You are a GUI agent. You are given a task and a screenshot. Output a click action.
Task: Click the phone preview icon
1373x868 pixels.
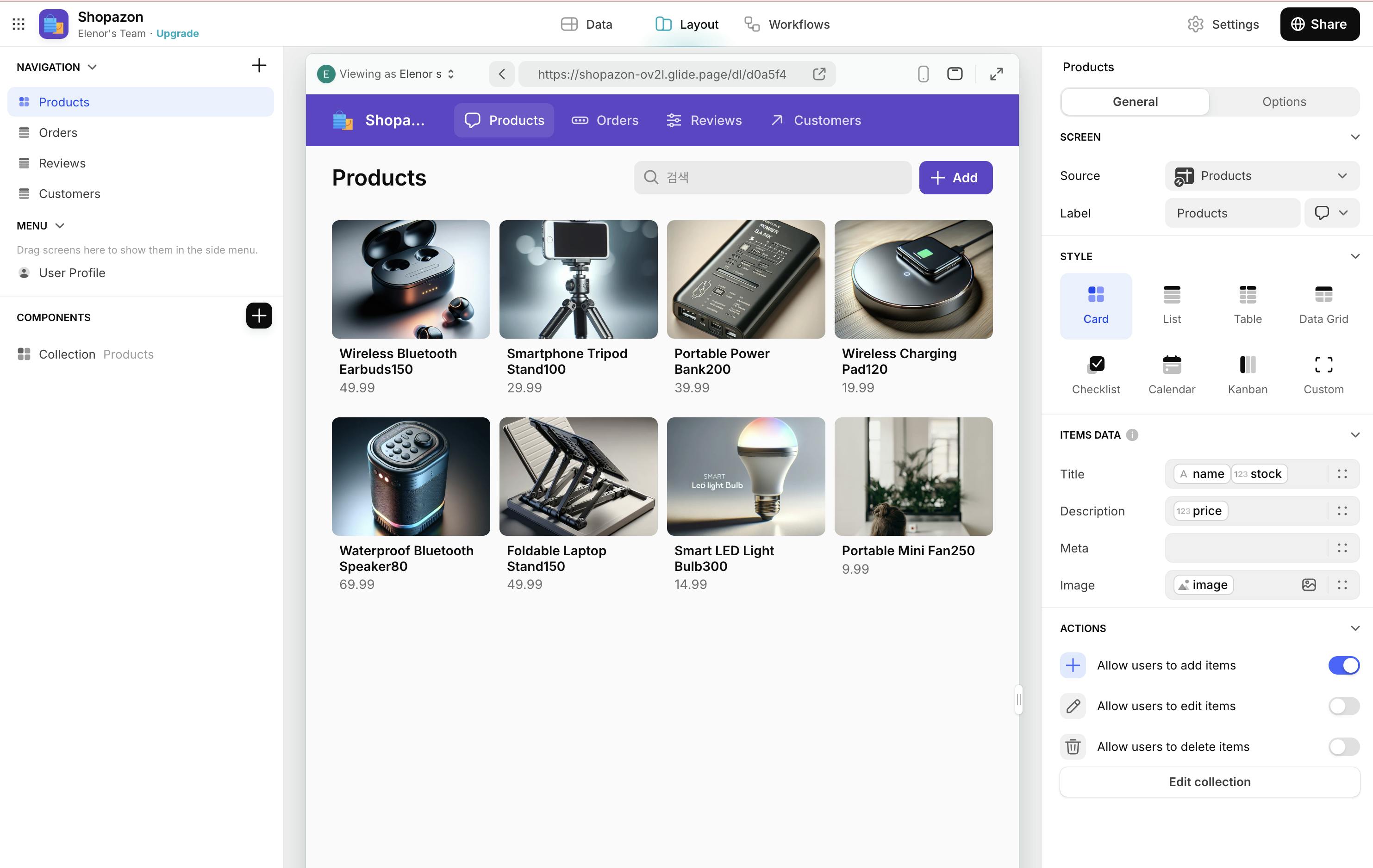point(923,74)
